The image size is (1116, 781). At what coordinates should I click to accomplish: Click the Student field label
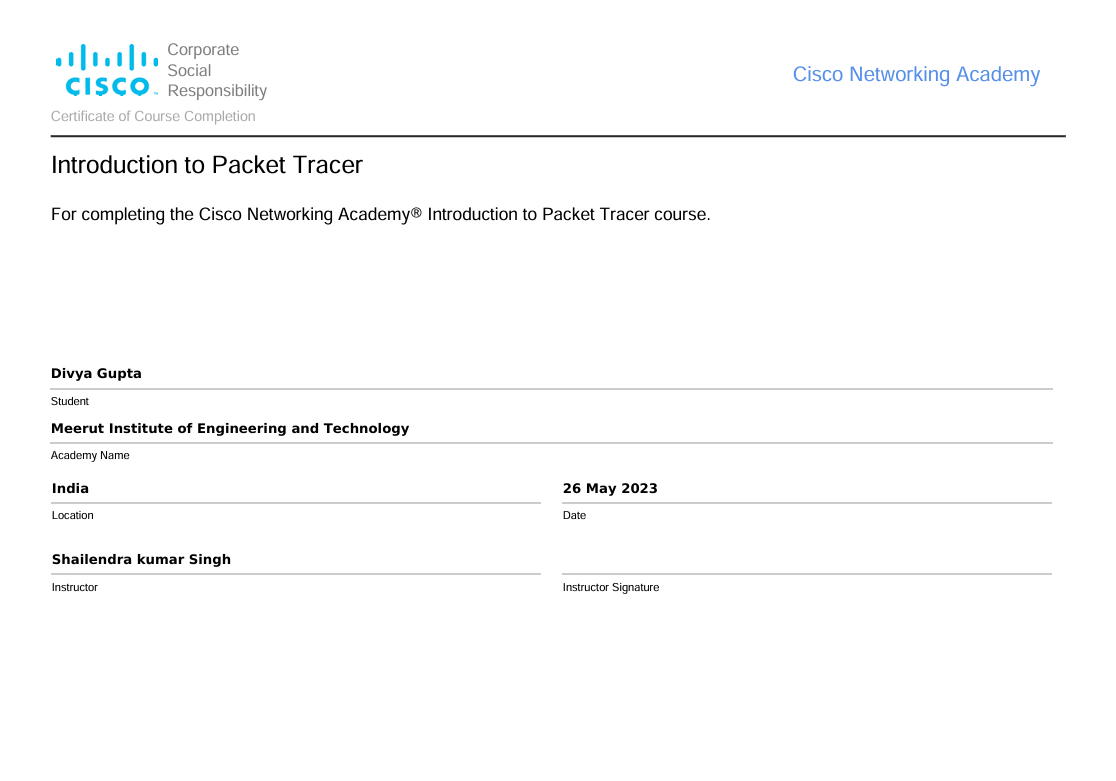(70, 401)
